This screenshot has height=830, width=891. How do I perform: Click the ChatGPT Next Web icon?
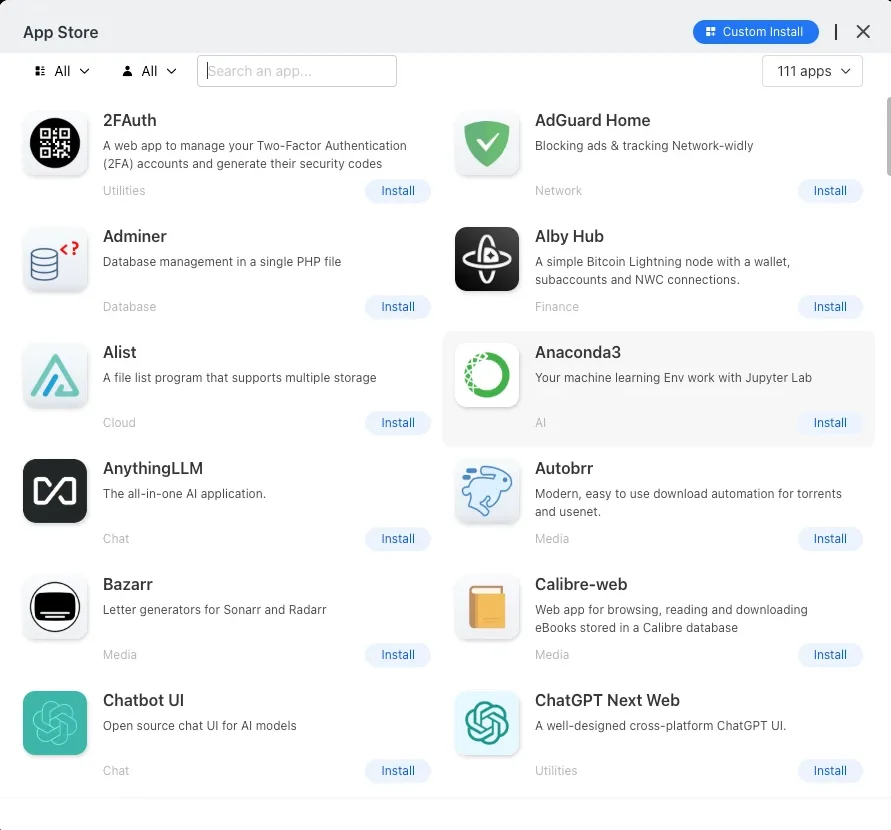point(487,723)
